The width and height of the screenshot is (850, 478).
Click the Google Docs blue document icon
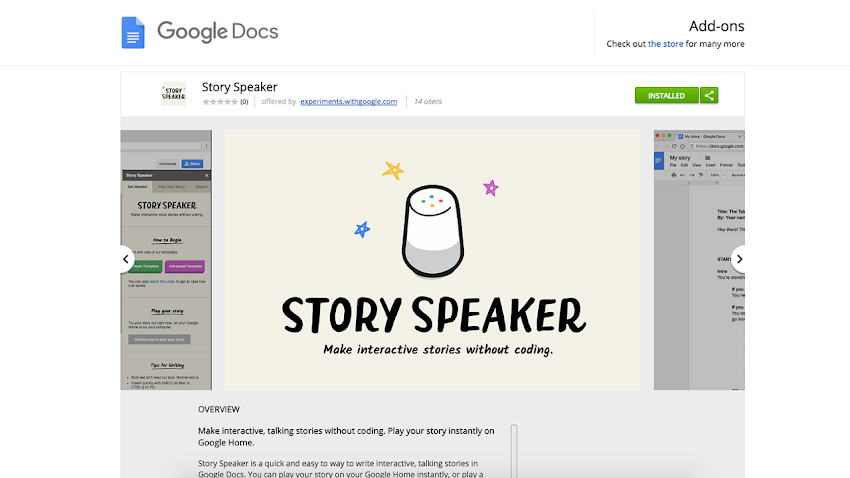[x=133, y=33]
